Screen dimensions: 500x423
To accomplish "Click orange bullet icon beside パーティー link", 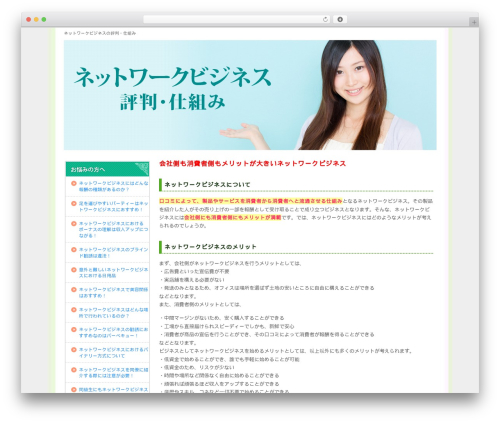I will [74, 203].
